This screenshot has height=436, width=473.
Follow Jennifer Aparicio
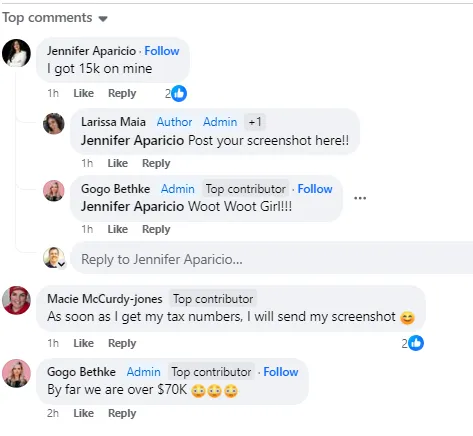(x=162, y=51)
